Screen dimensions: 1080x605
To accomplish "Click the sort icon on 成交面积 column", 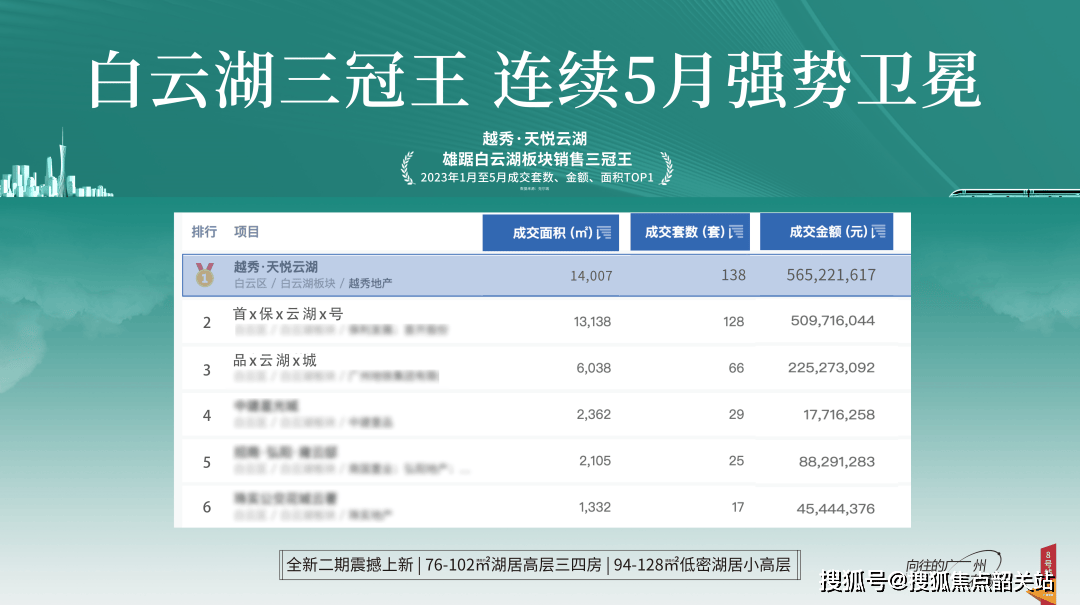I will 605,233.
